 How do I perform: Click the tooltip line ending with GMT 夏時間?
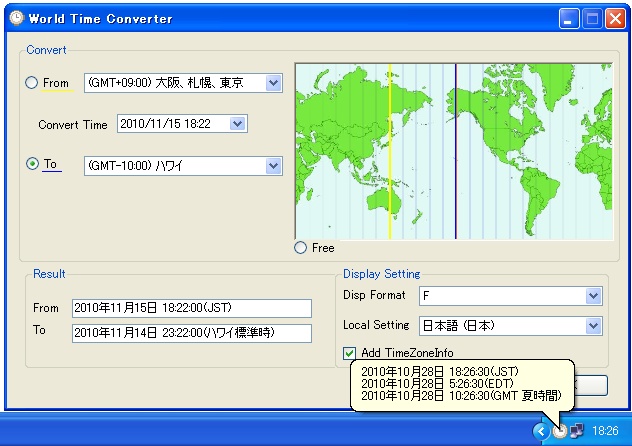[461, 396]
